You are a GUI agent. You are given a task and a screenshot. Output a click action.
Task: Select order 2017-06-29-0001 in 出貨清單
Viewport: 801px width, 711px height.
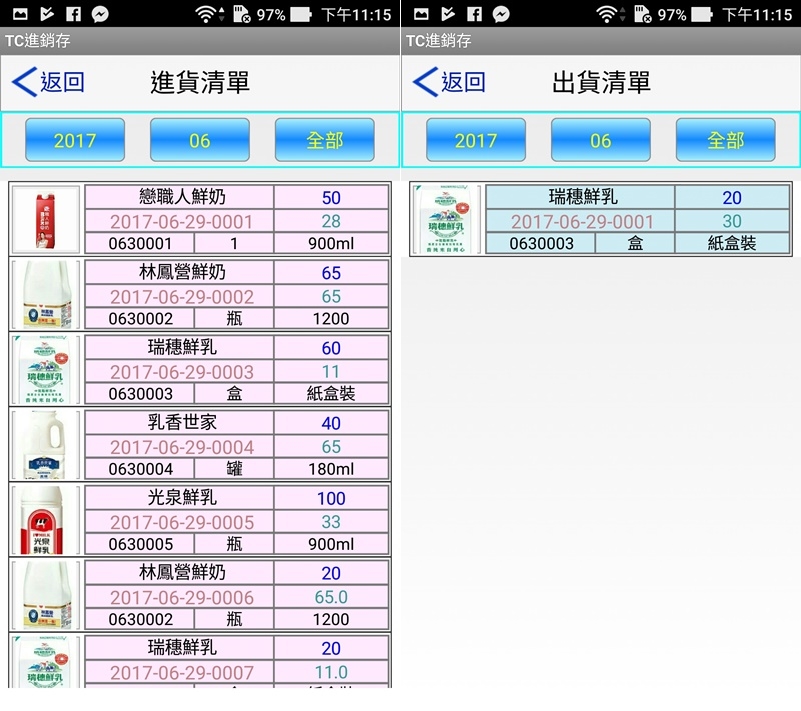tap(582, 222)
